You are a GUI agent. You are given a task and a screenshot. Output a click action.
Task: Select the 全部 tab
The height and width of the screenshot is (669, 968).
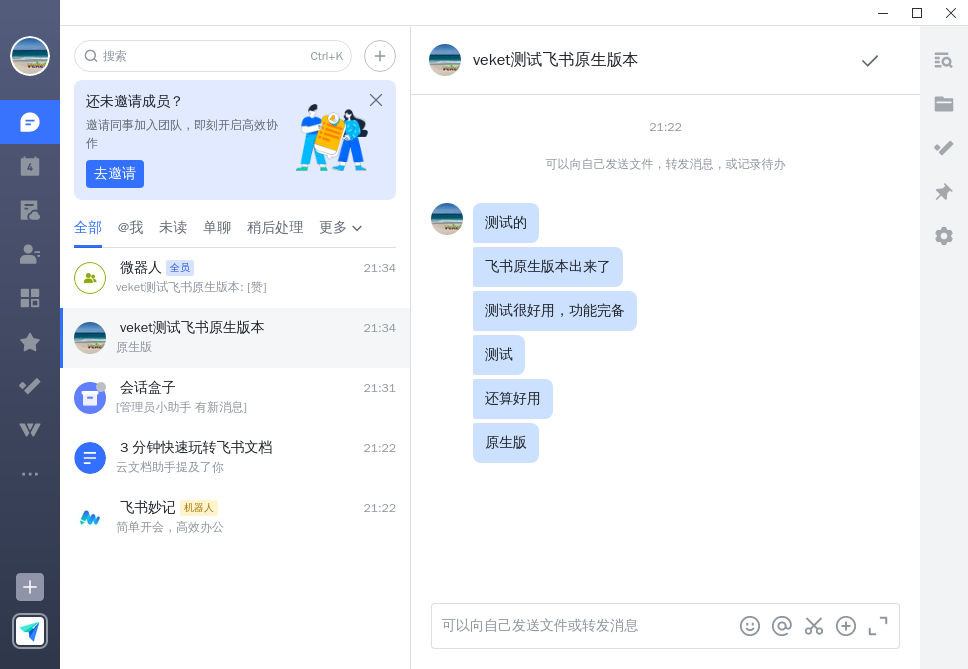[x=88, y=228]
